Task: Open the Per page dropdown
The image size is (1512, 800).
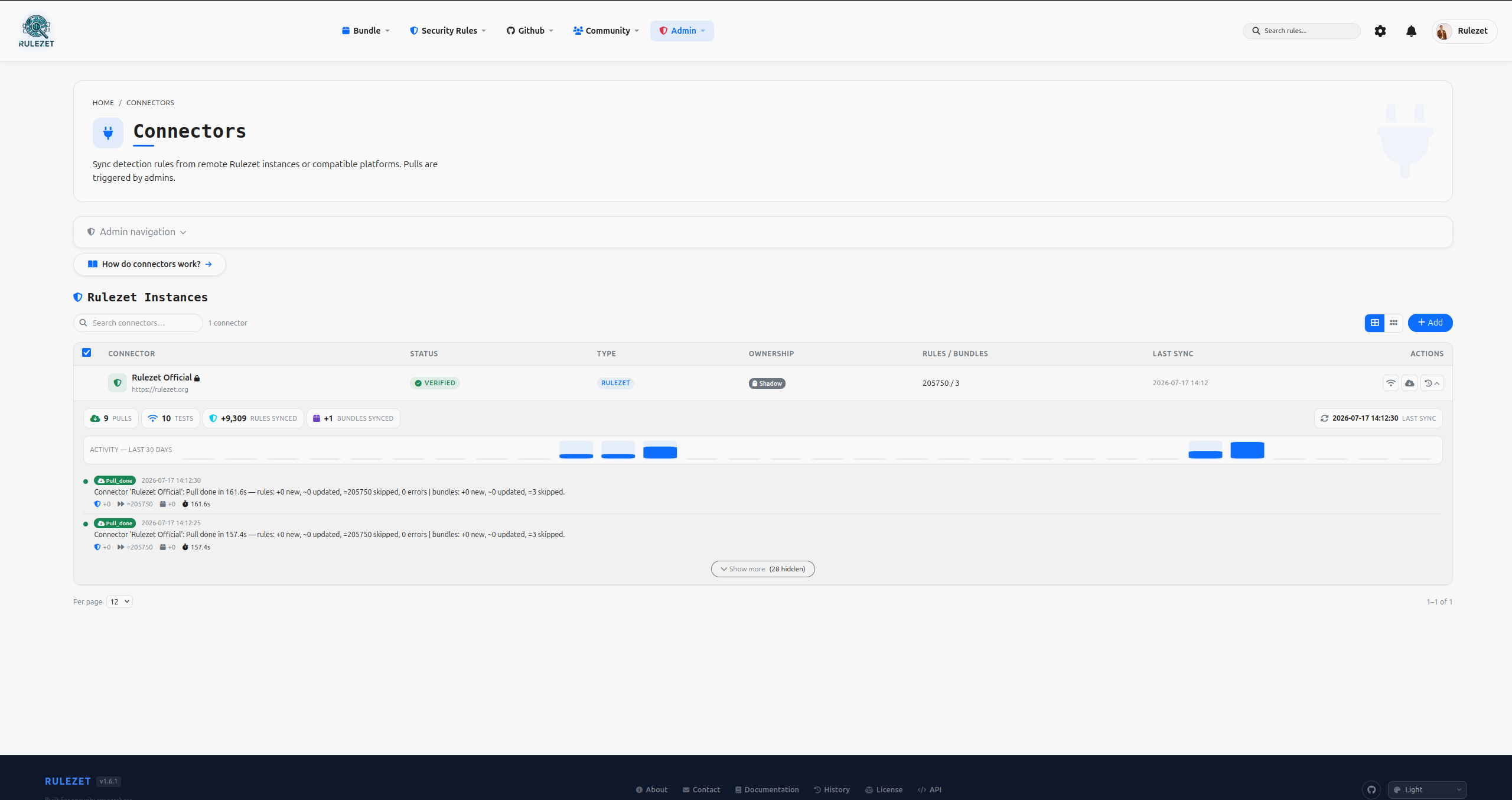Action: (119, 601)
